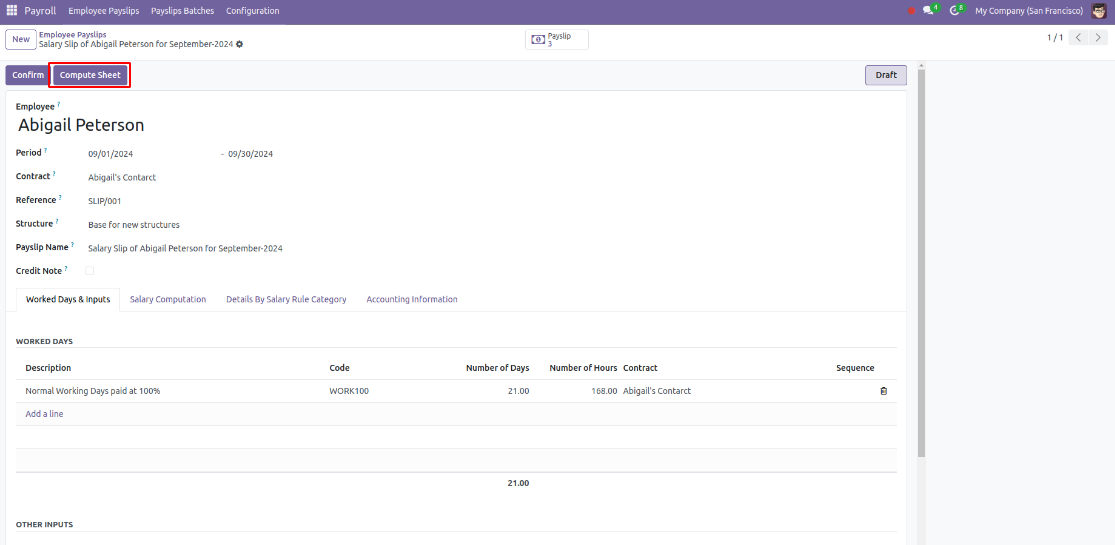The image size is (1115, 545).
Task: Open the Configuration menu
Action: [x=252, y=11]
